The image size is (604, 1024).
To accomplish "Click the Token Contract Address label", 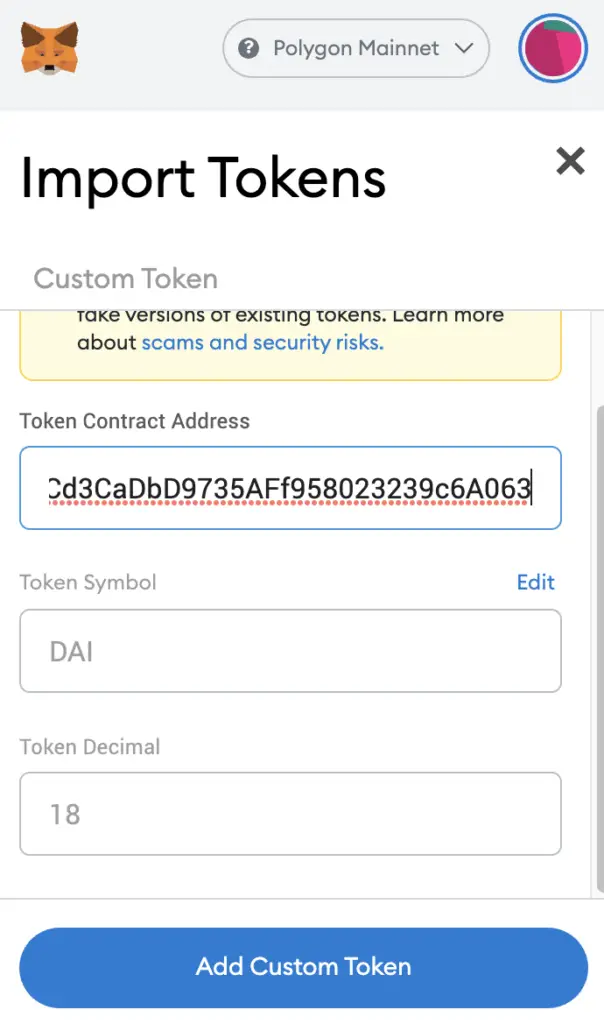I will pos(135,421).
